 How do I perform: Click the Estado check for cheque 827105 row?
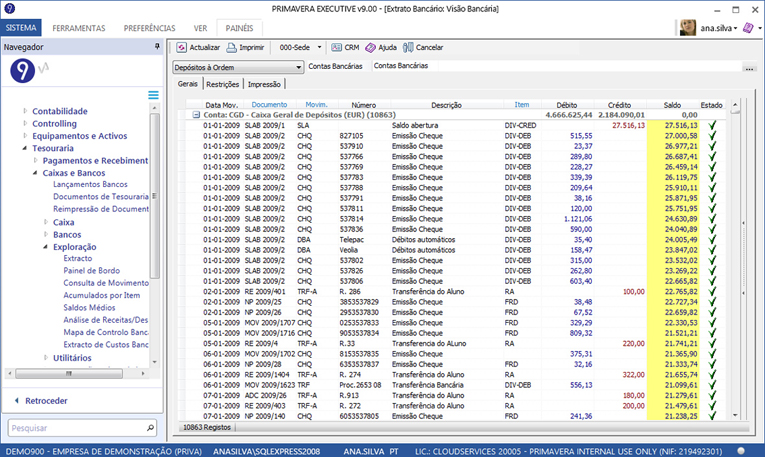tap(712, 136)
